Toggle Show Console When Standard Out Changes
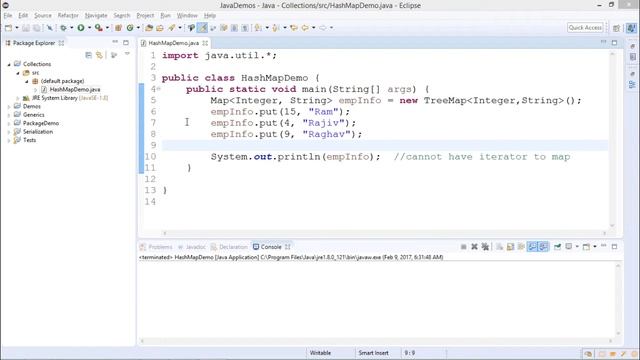 [x=532, y=247]
